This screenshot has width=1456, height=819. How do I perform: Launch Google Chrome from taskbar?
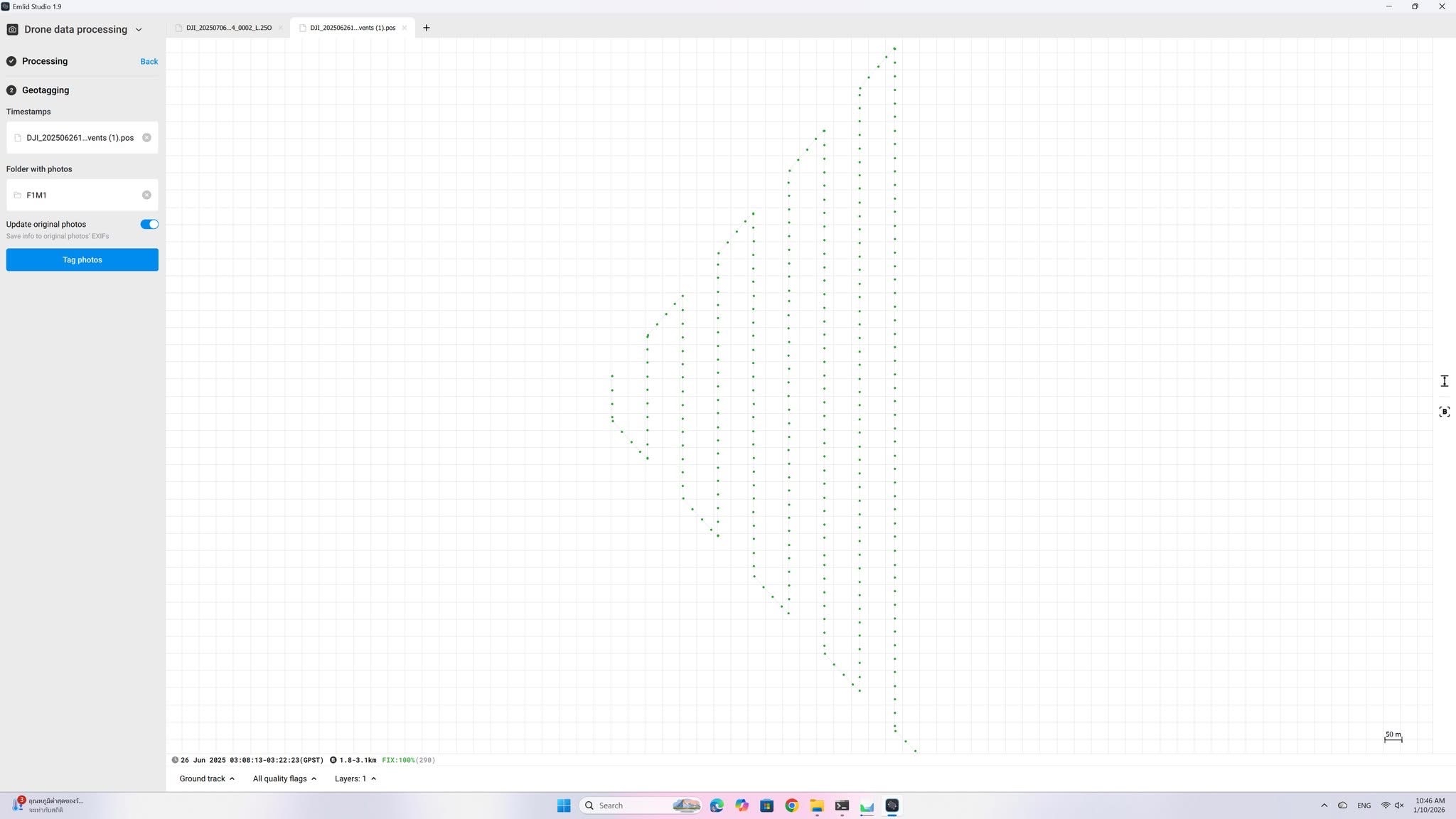click(791, 805)
